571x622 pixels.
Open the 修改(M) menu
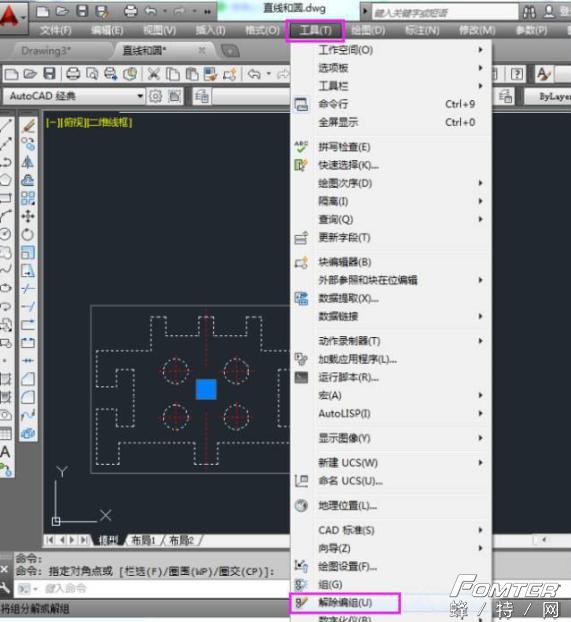click(x=477, y=30)
